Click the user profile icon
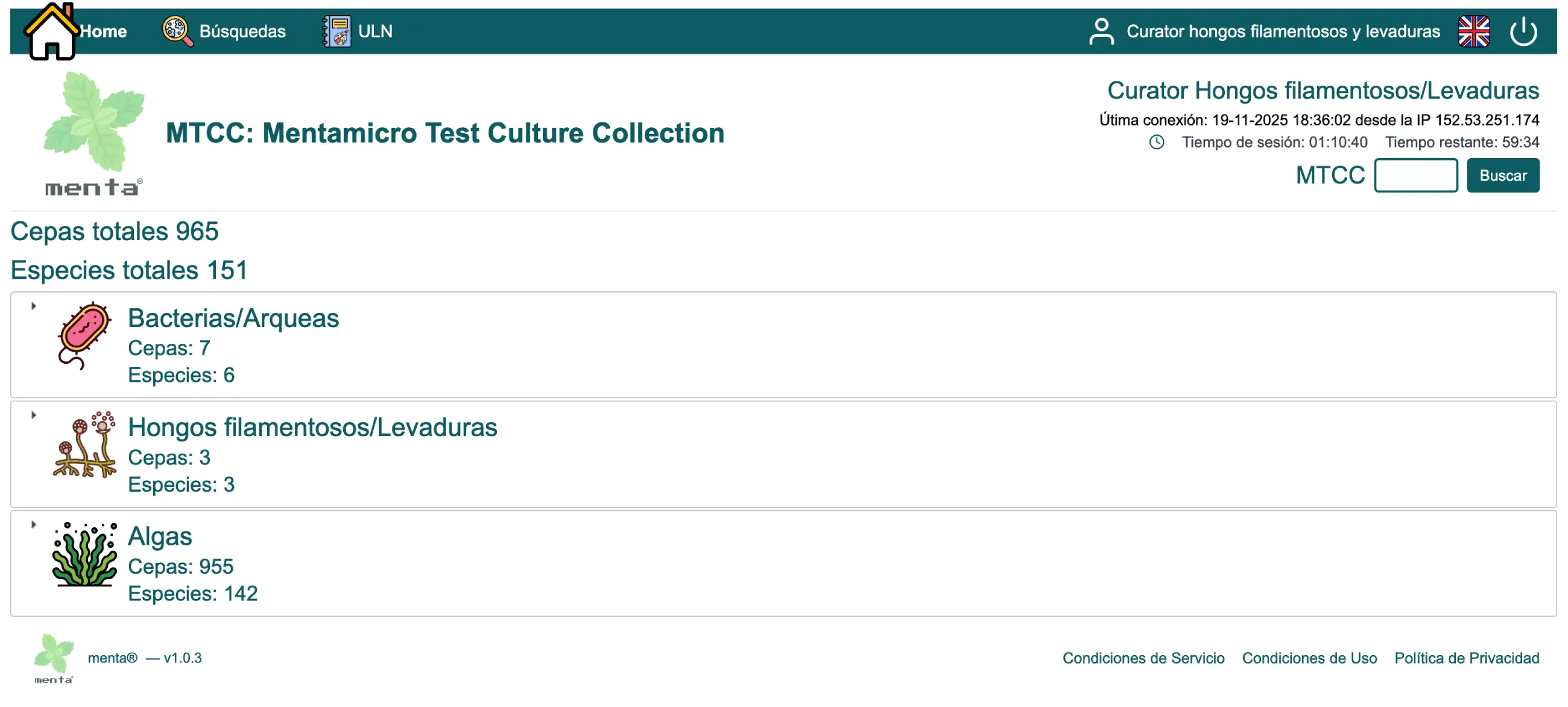1568x707 pixels. tap(1101, 31)
